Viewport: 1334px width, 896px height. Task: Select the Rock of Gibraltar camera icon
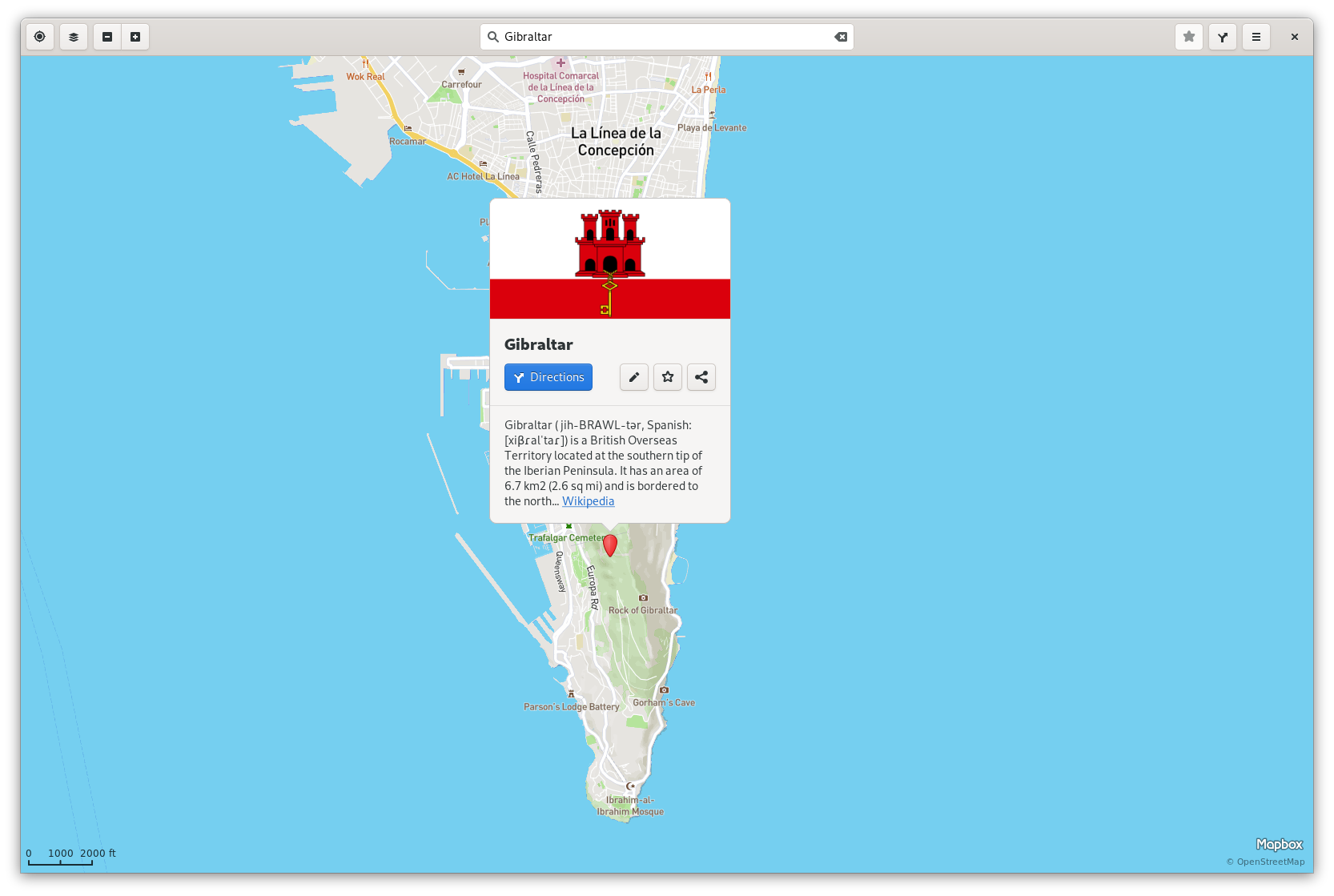[643, 598]
